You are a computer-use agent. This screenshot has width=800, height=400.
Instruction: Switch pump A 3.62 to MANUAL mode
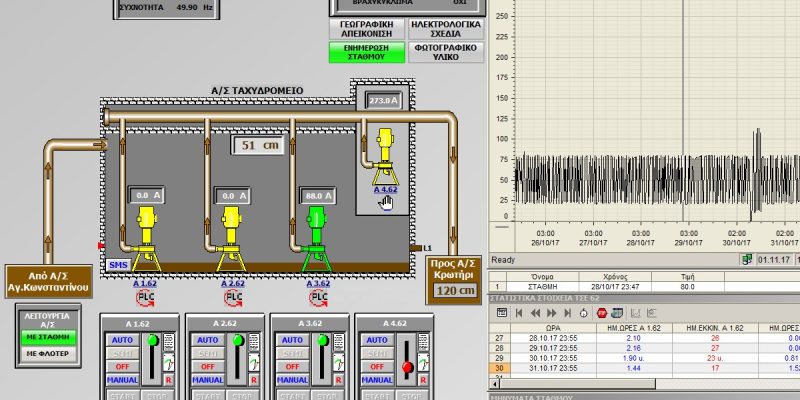point(290,381)
